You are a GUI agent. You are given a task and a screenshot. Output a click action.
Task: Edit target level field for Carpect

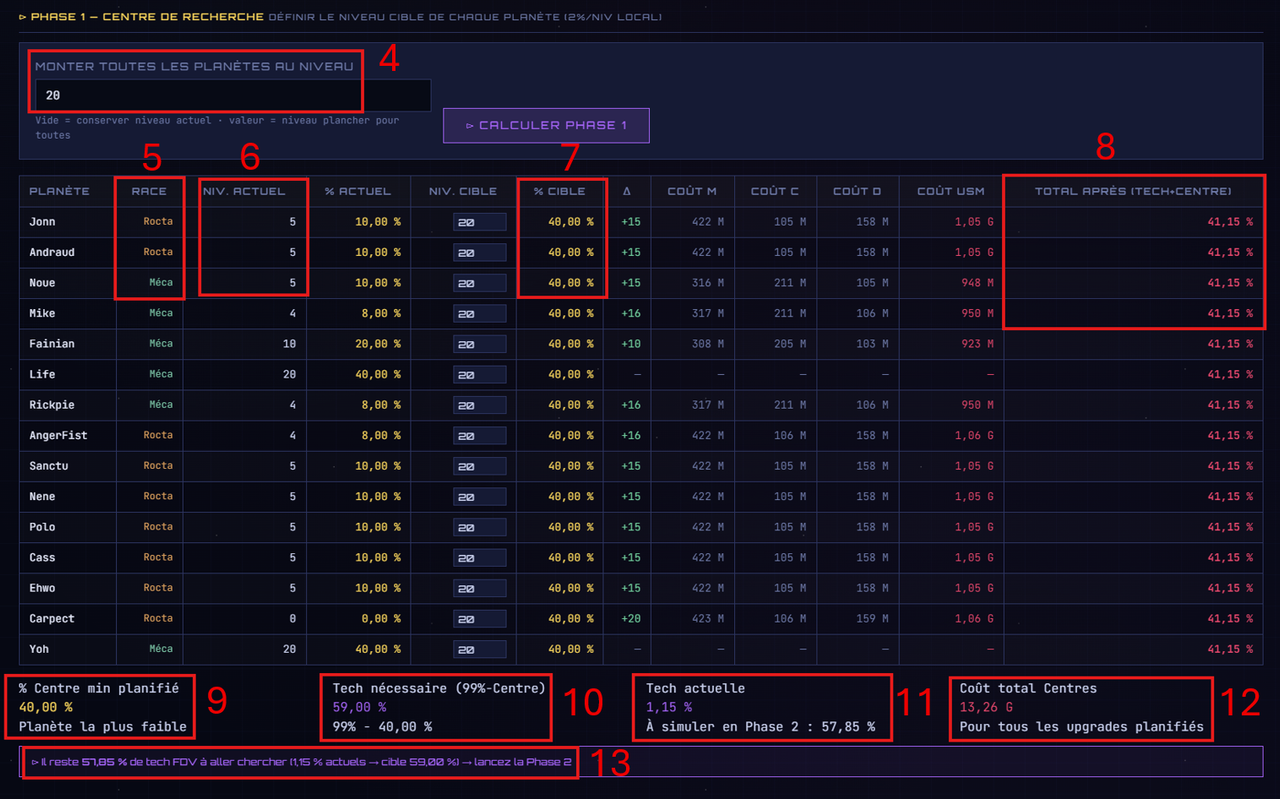[x=480, y=619]
